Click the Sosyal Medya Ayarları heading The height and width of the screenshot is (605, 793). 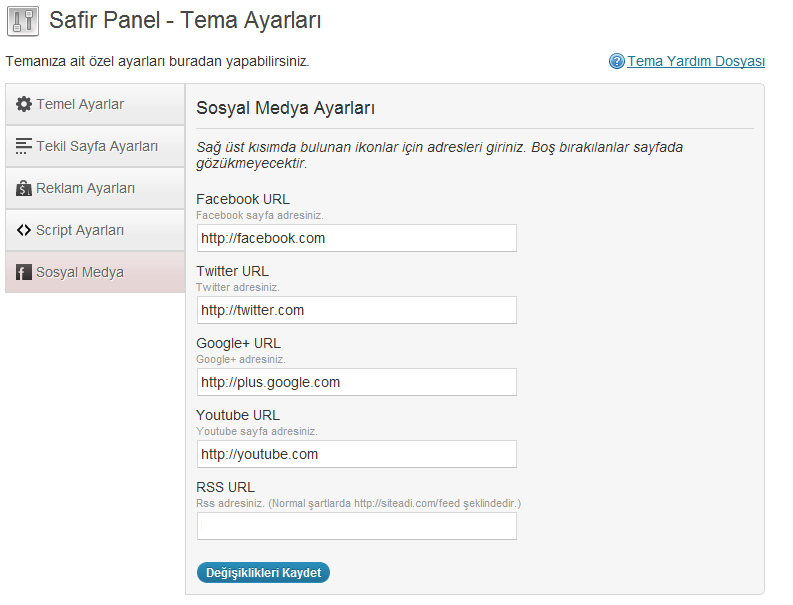(x=285, y=108)
